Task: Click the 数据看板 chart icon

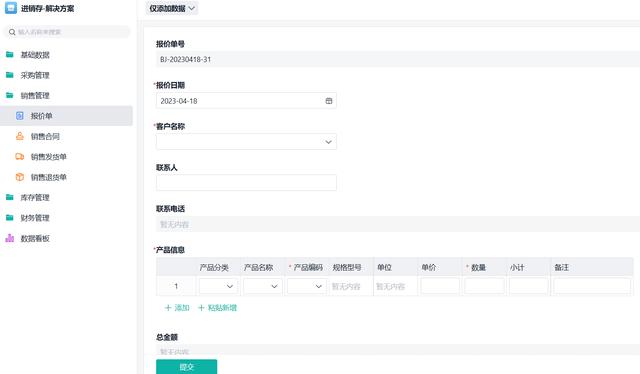Action: click(x=9, y=238)
